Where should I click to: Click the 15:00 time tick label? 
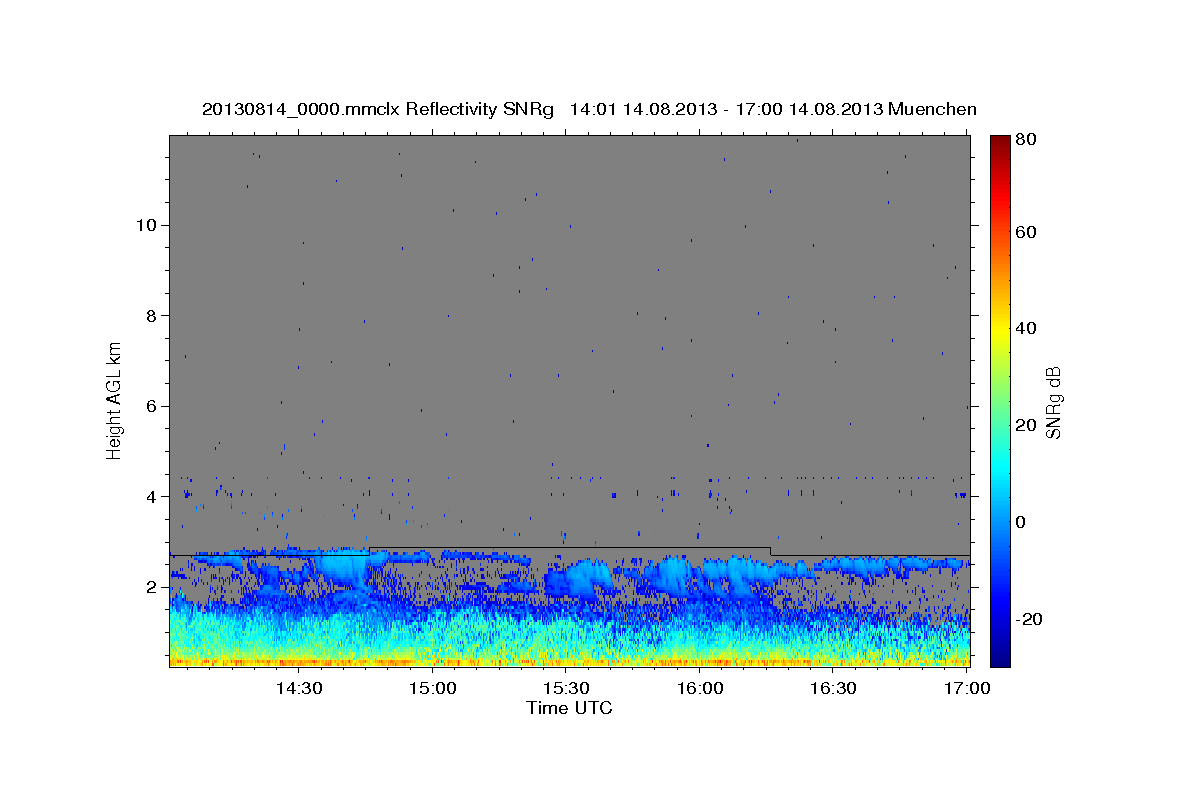[432, 689]
